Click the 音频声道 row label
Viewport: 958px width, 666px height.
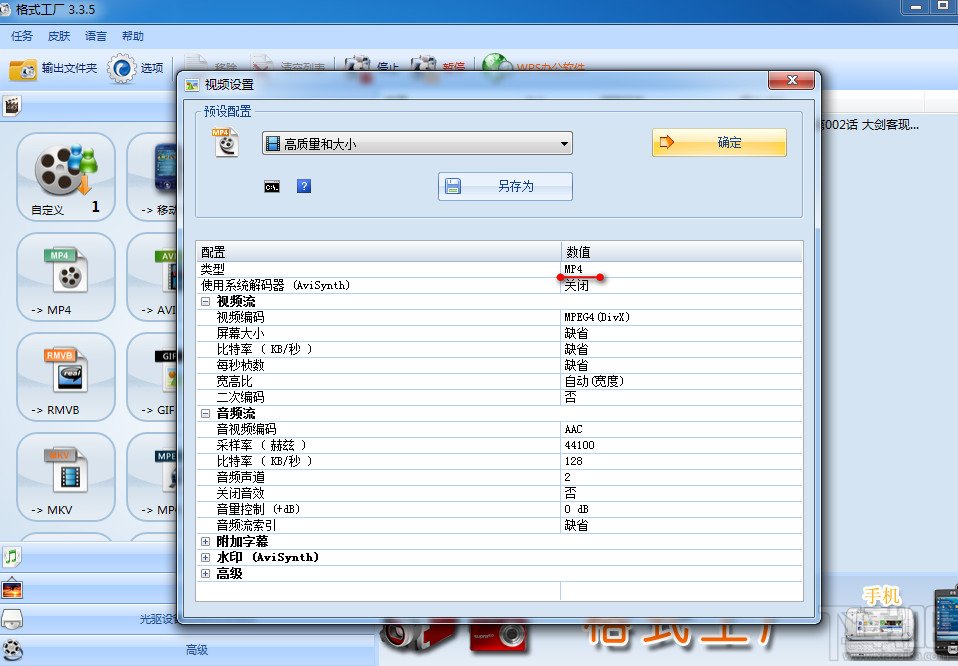coord(240,477)
